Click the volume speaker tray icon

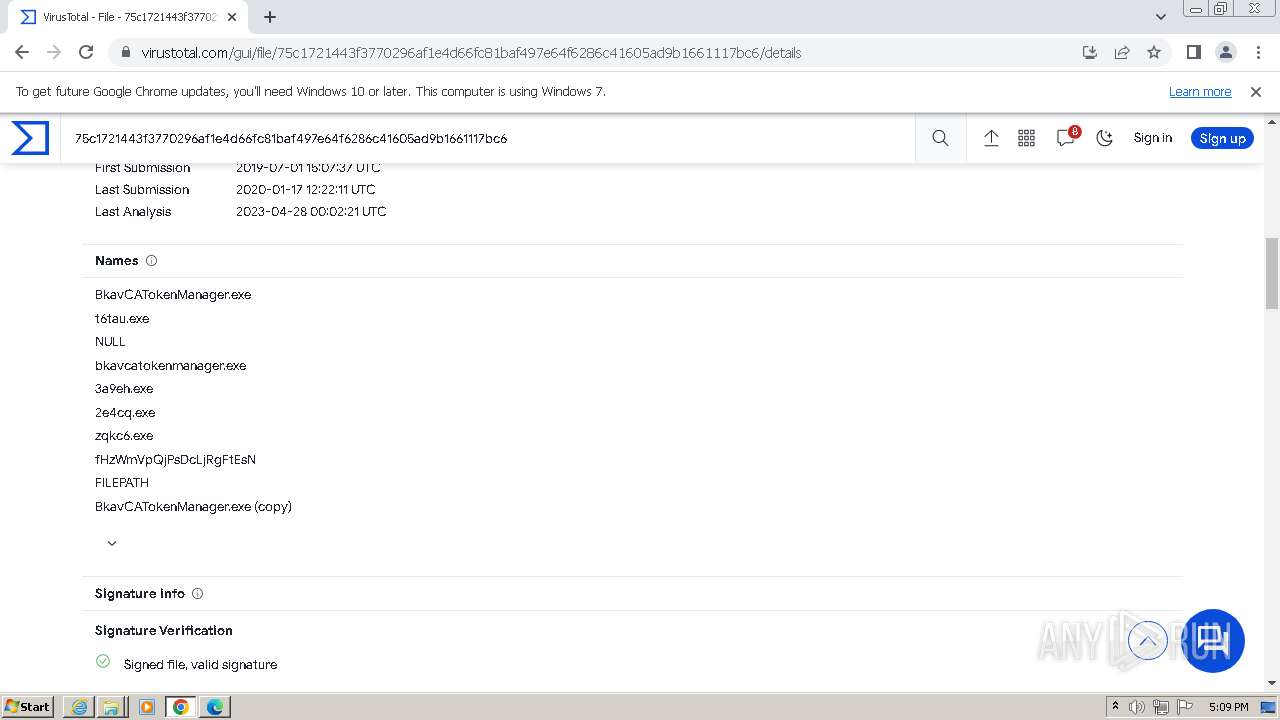[1137, 707]
